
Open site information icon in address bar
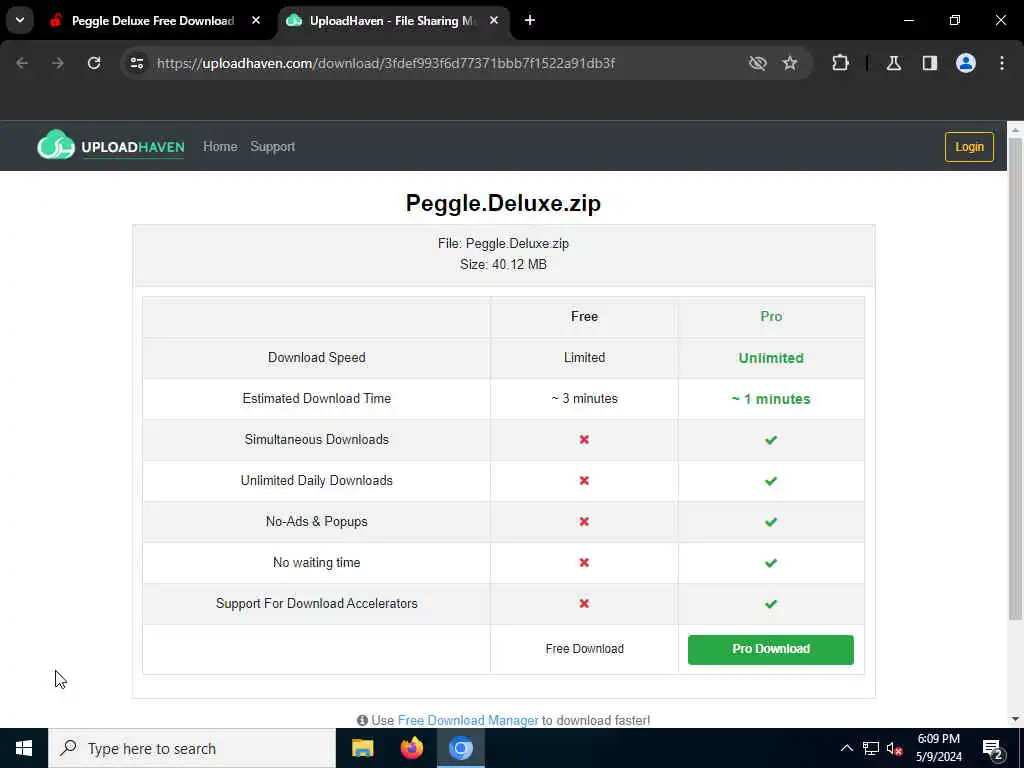[x=136, y=63]
